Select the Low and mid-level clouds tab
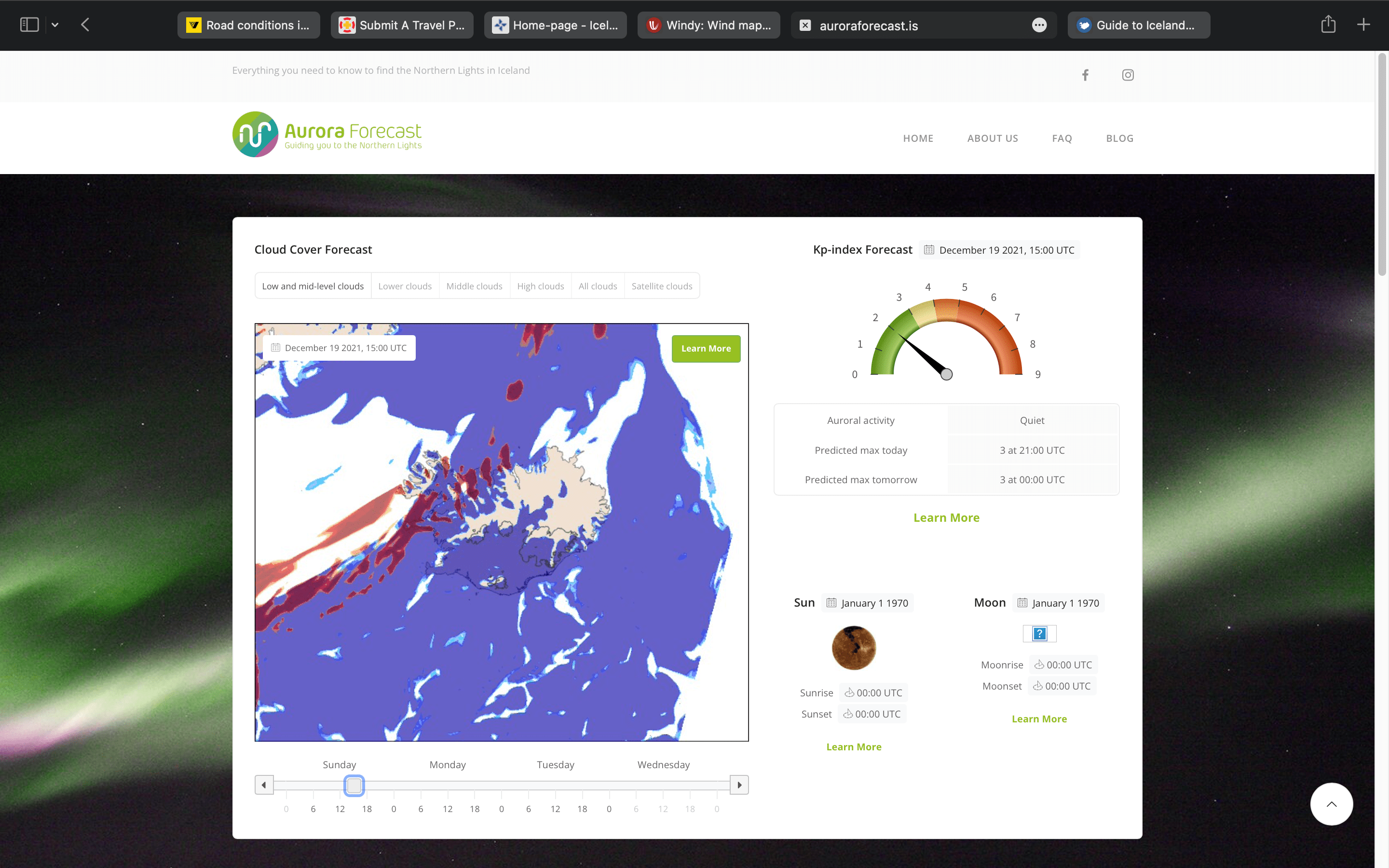The image size is (1389, 868). pyautogui.click(x=313, y=286)
